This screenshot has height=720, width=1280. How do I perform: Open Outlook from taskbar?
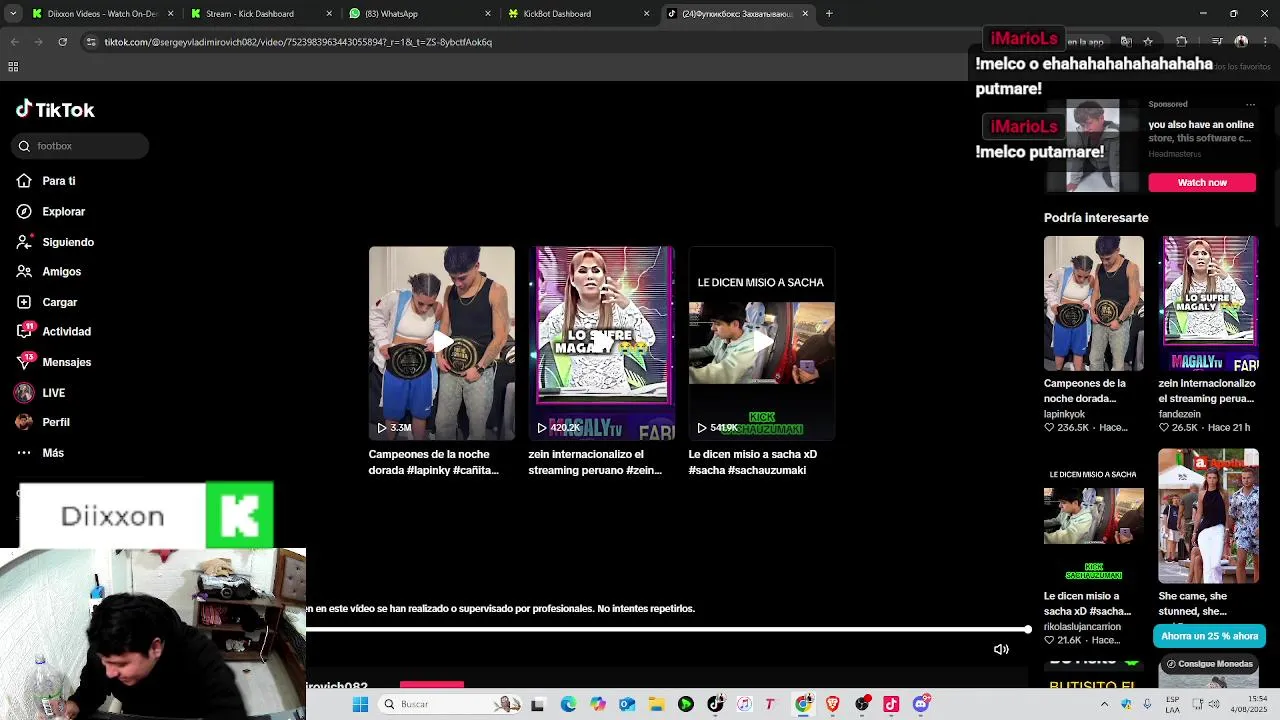(x=627, y=704)
